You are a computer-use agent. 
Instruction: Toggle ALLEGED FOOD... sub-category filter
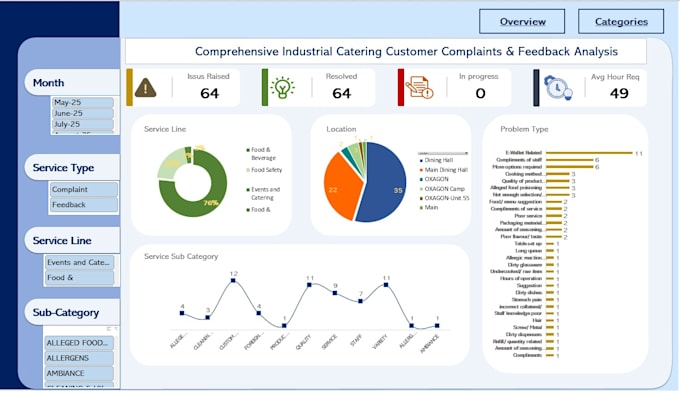(x=79, y=343)
